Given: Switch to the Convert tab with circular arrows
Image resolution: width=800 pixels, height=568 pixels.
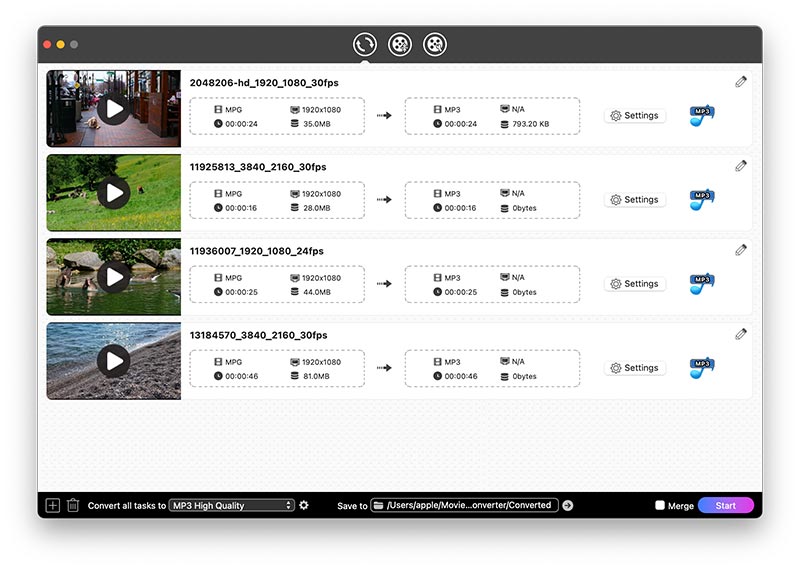Looking at the screenshot, I should click(x=365, y=44).
